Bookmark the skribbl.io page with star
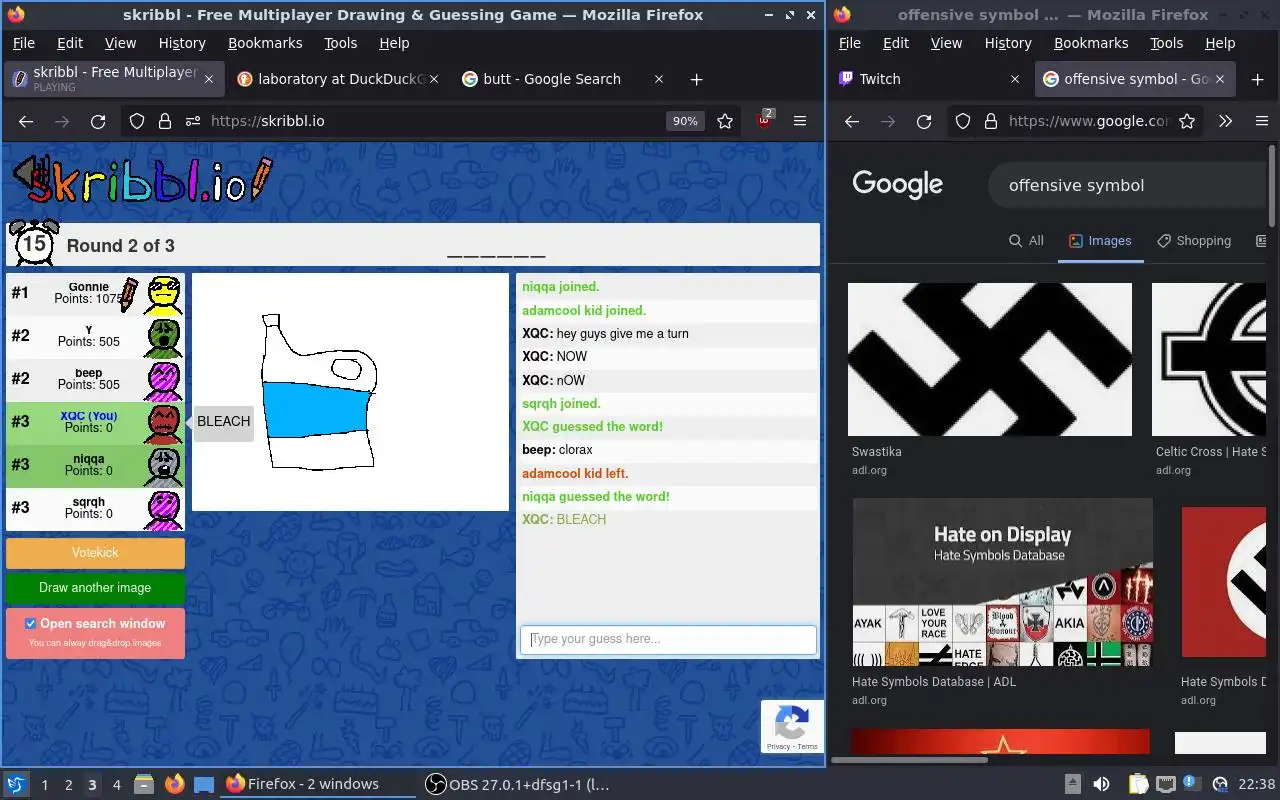Image resolution: width=1280 pixels, height=800 pixels. pyautogui.click(x=725, y=121)
